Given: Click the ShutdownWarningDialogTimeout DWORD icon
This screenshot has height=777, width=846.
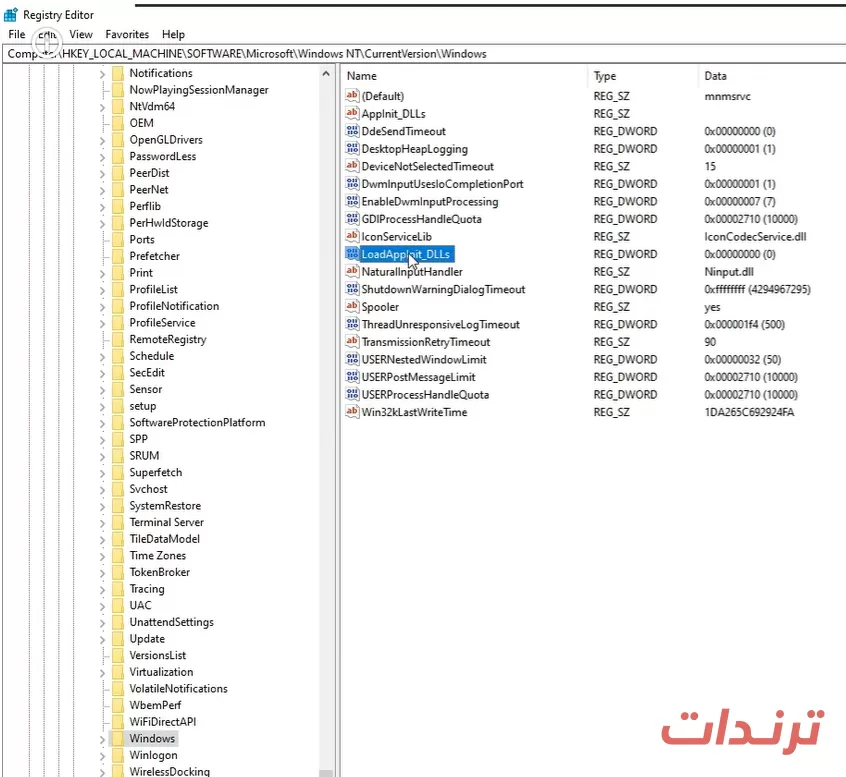Looking at the screenshot, I should pos(352,289).
